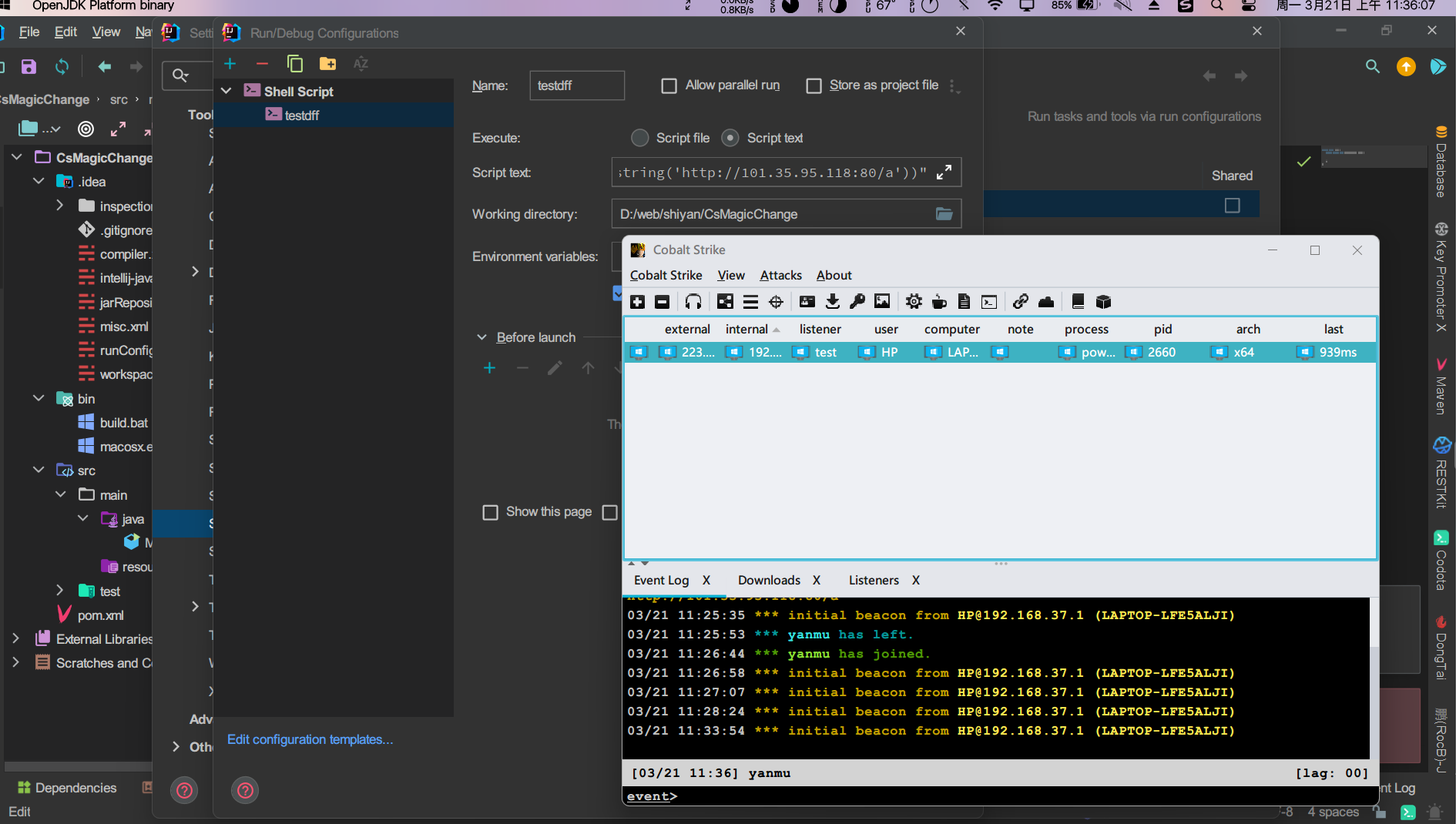Switch to session table view icon
Screen dimensions: 1456x824
(750, 302)
